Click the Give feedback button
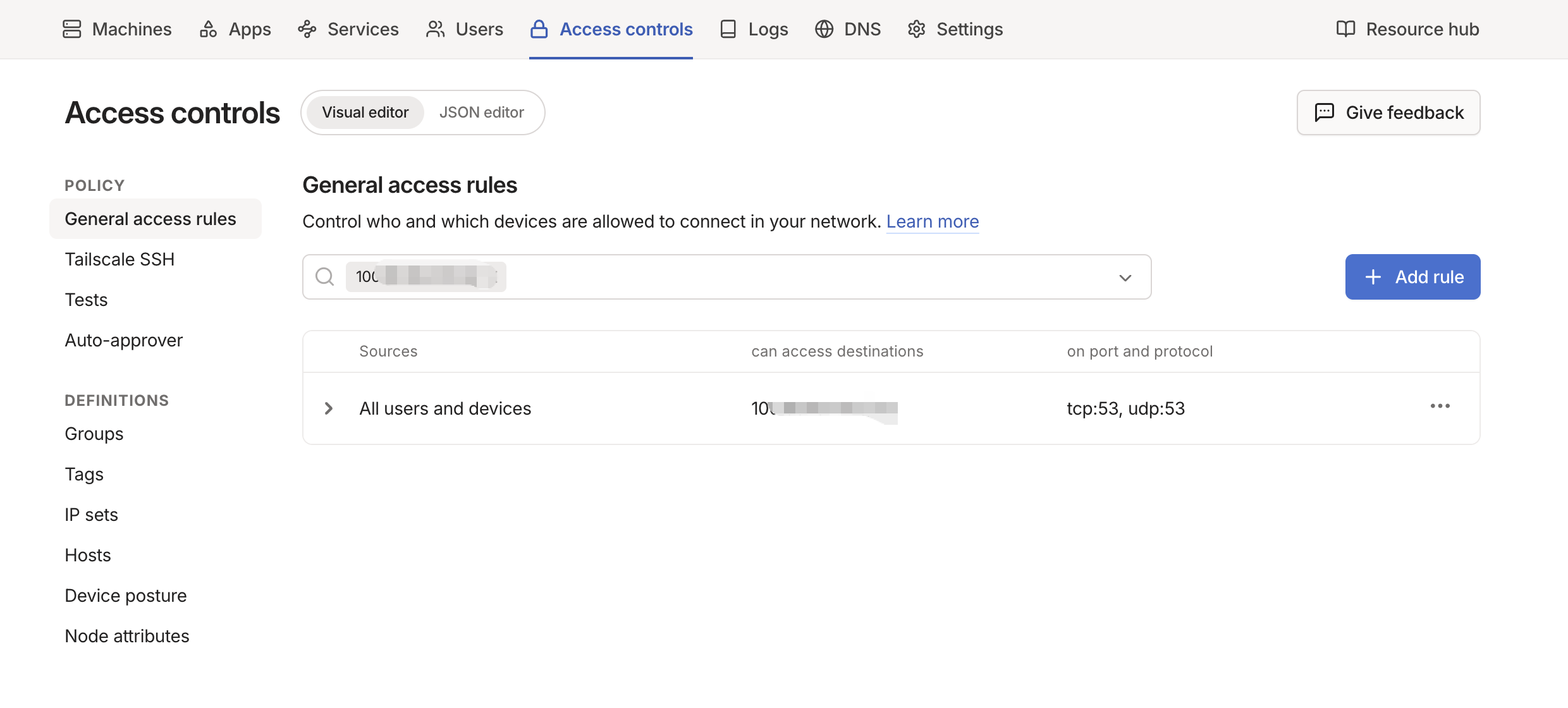1568x708 pixels. (1388, 113)
